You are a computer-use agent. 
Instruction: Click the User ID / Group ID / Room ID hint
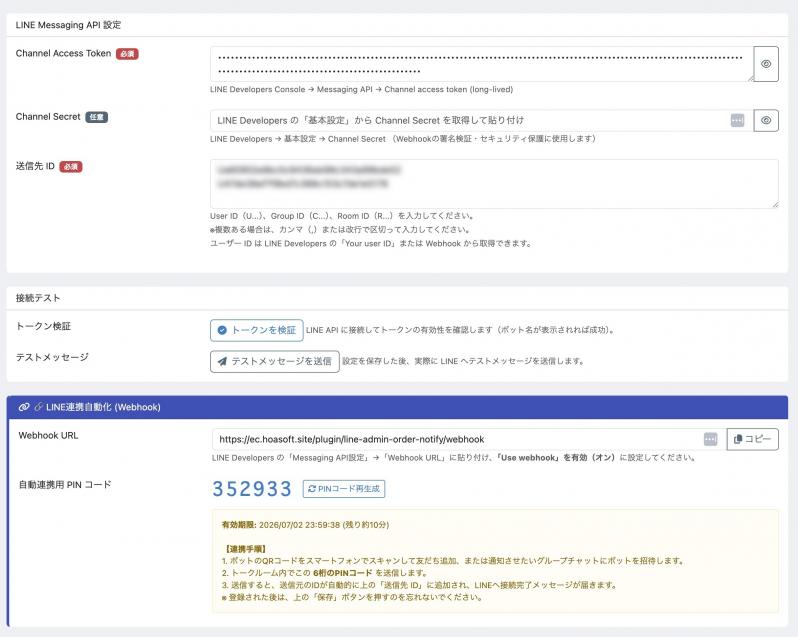(x=342, y=216)
